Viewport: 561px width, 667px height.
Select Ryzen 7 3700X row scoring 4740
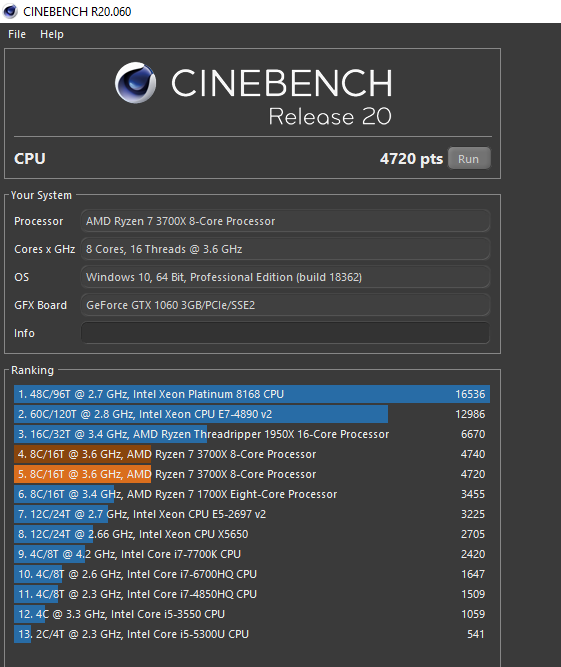(252, 454)
